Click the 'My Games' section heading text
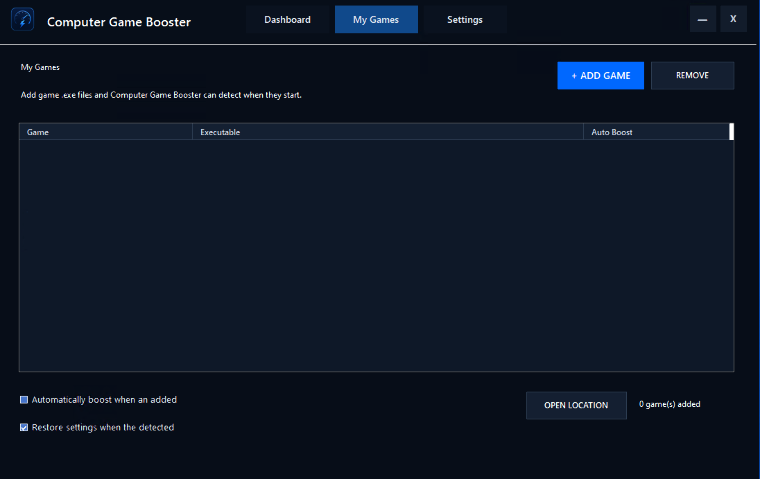The width and height of the screenshot is (760, 479). pyautogui.click(x=40, y=67)
